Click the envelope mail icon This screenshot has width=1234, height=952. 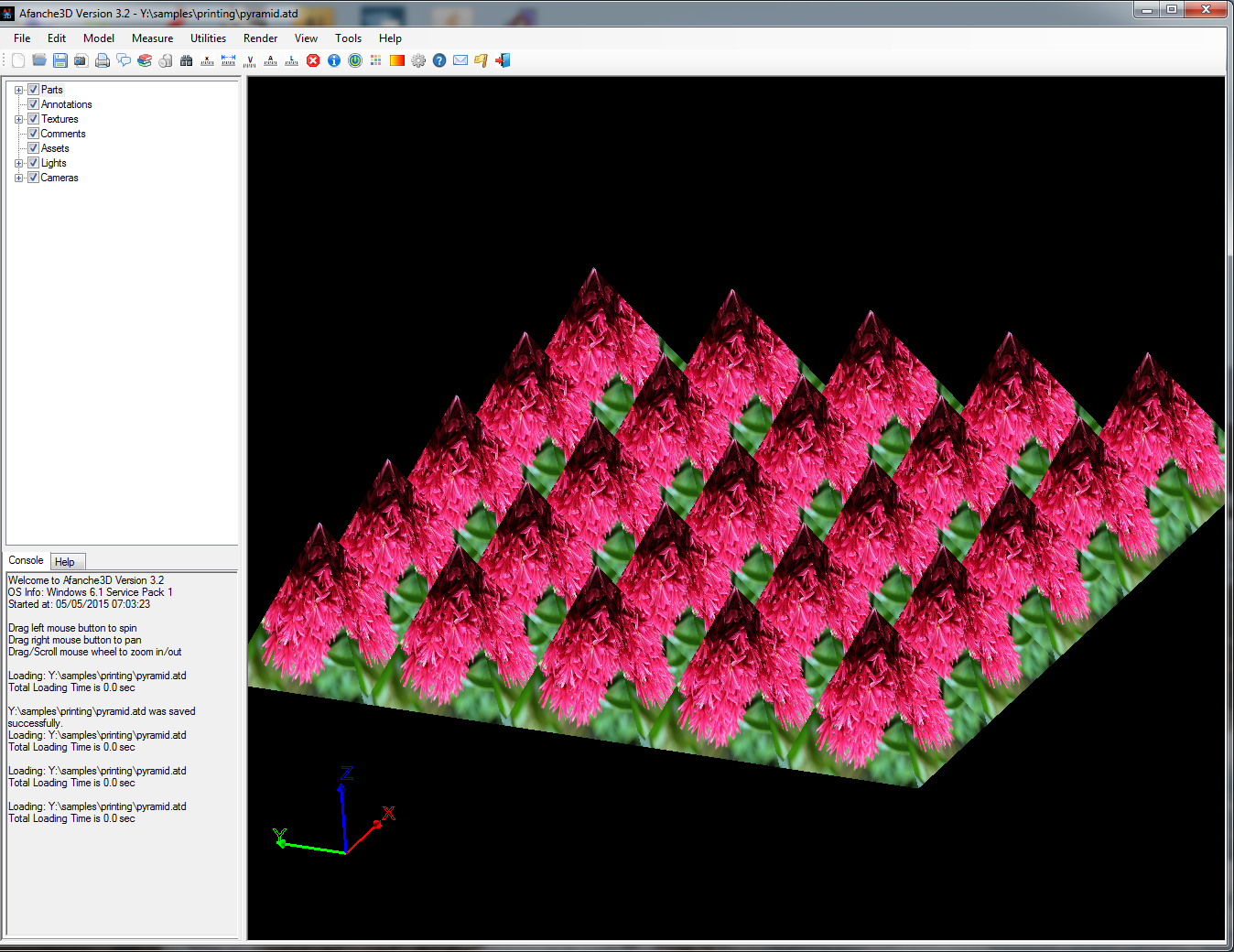[460, 60]
